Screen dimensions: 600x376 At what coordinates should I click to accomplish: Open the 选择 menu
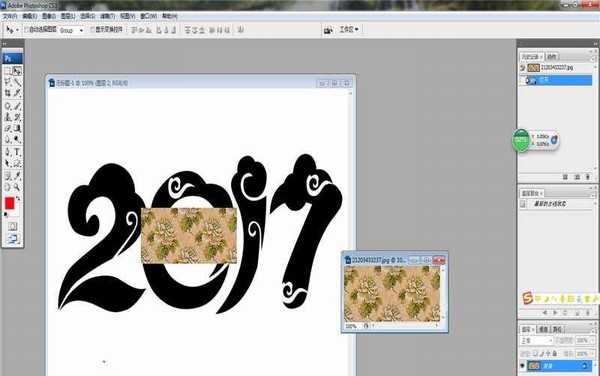point(87,16)
